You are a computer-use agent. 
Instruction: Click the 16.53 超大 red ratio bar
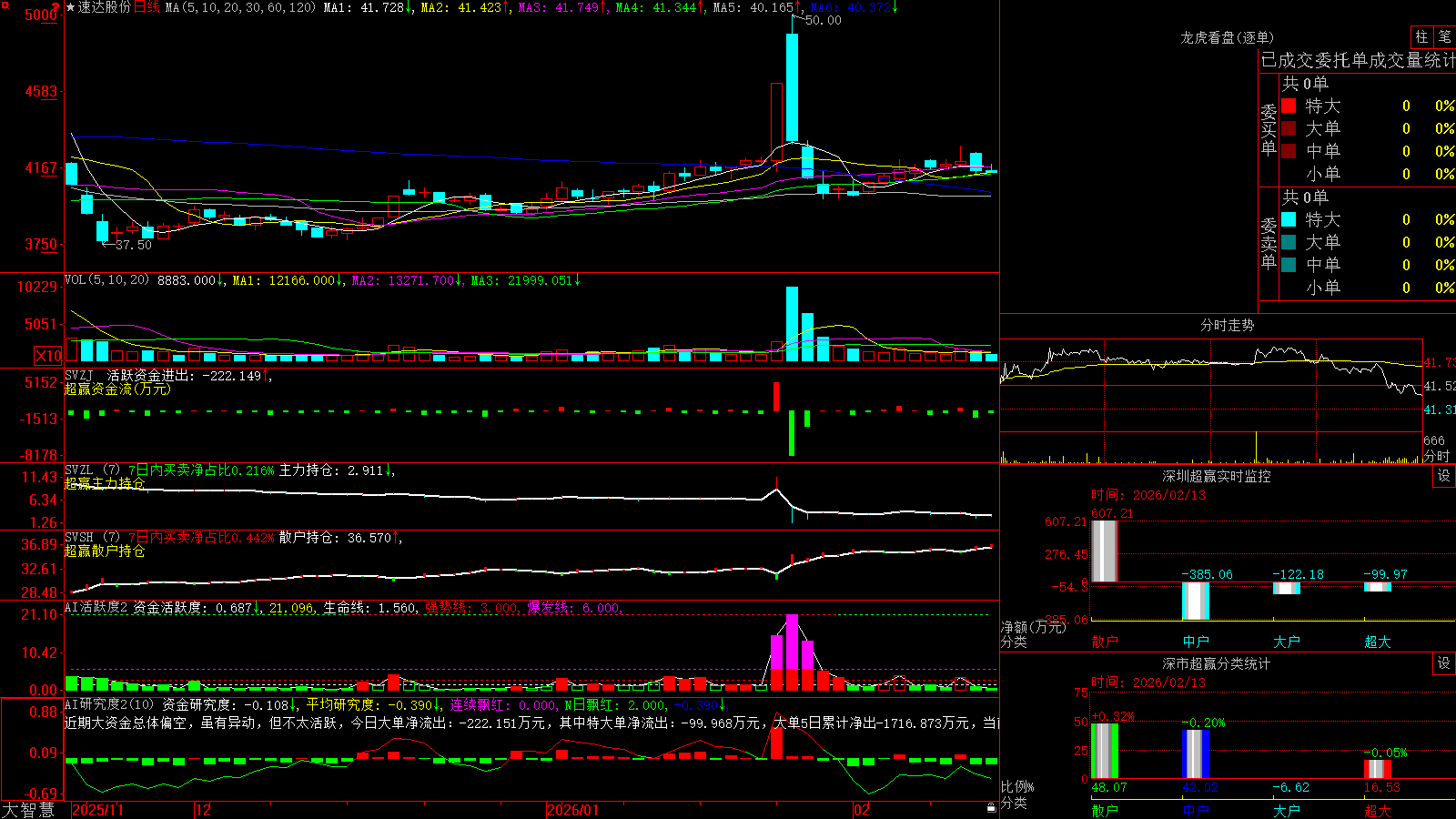click(1378, 769)
